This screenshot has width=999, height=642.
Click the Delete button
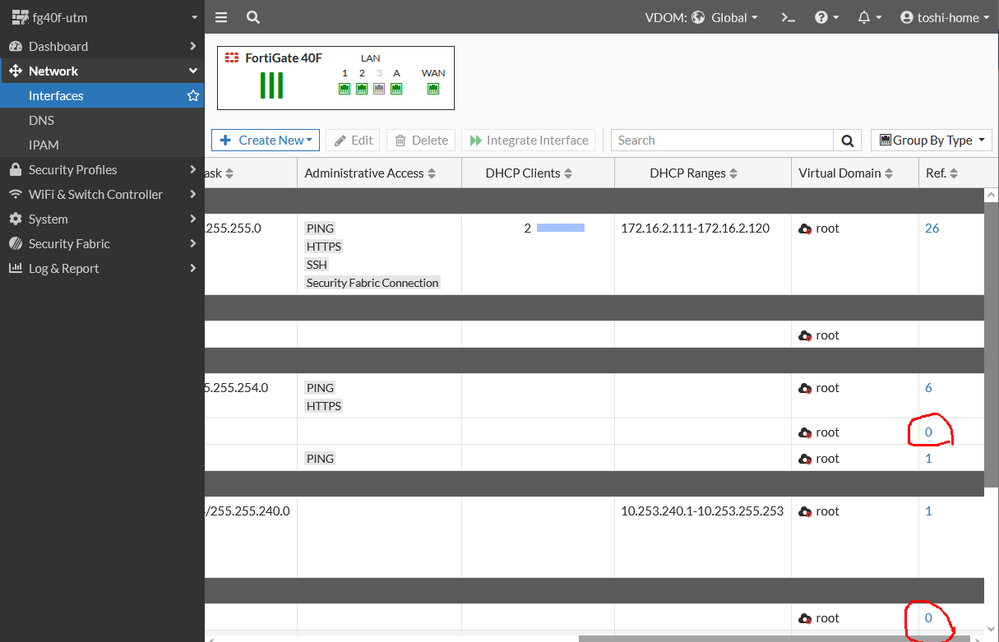coord(421,140)
